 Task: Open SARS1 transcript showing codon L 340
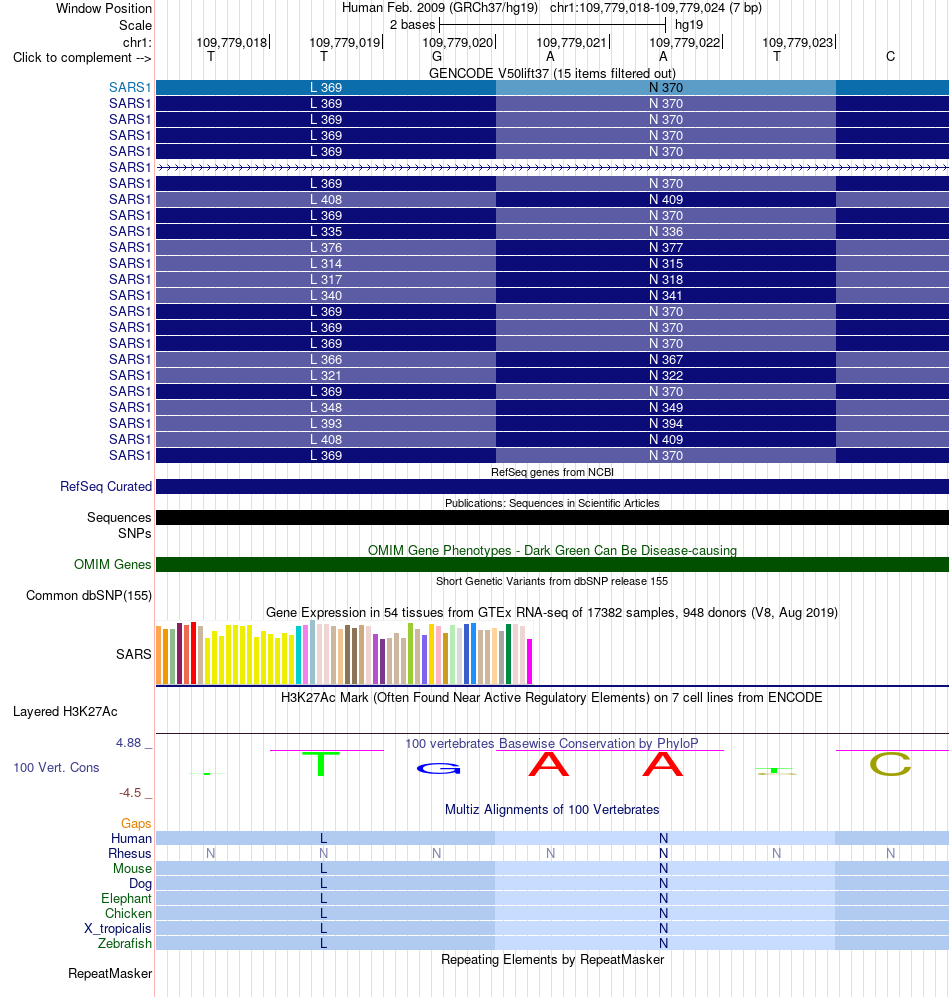coord(552,296)
